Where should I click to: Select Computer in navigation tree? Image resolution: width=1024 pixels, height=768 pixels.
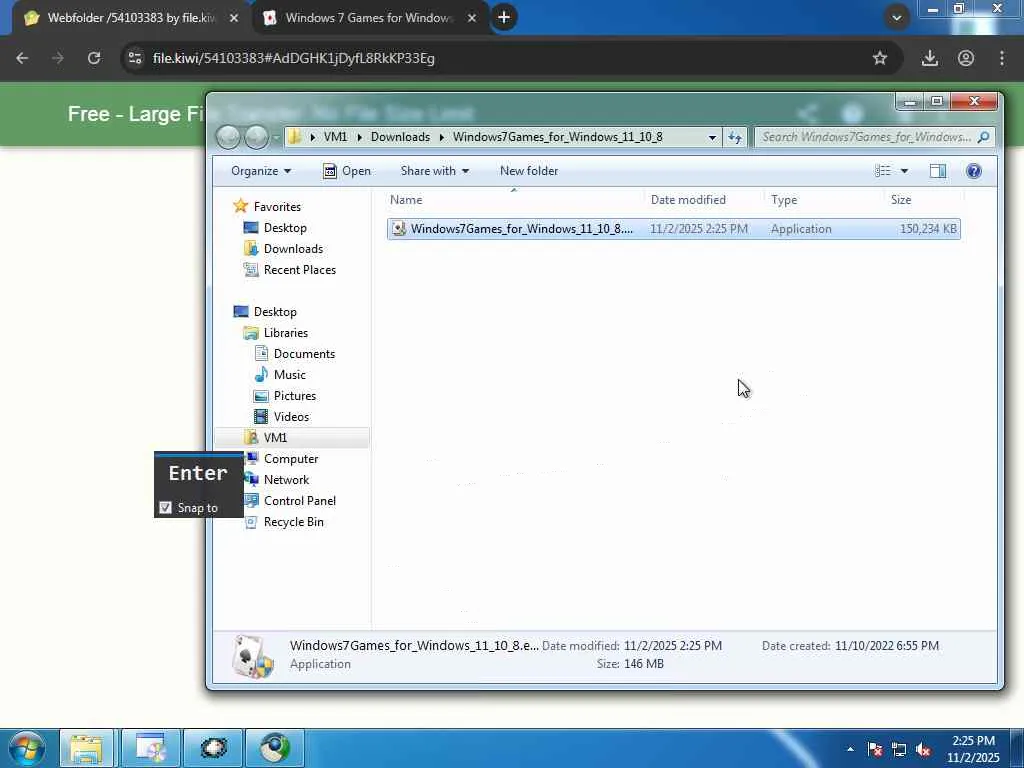click(291, 458)
